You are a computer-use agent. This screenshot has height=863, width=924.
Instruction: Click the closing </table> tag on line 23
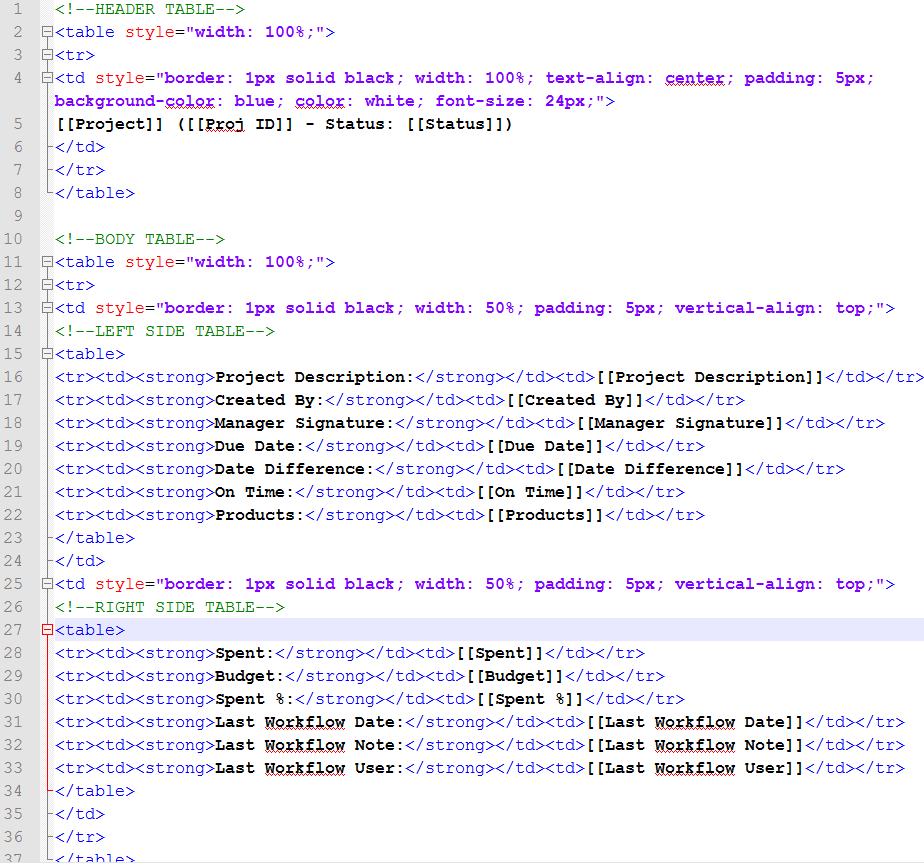(x=95, y=538)
